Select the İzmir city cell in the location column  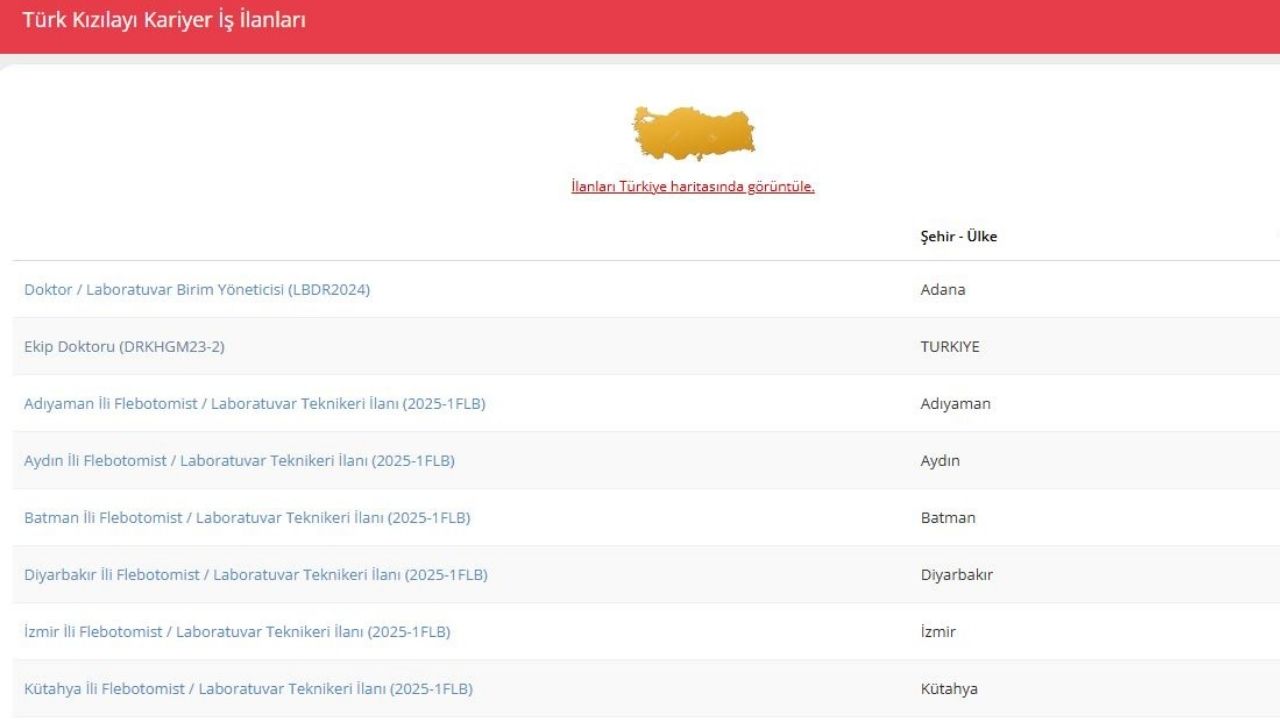point(938,632)
